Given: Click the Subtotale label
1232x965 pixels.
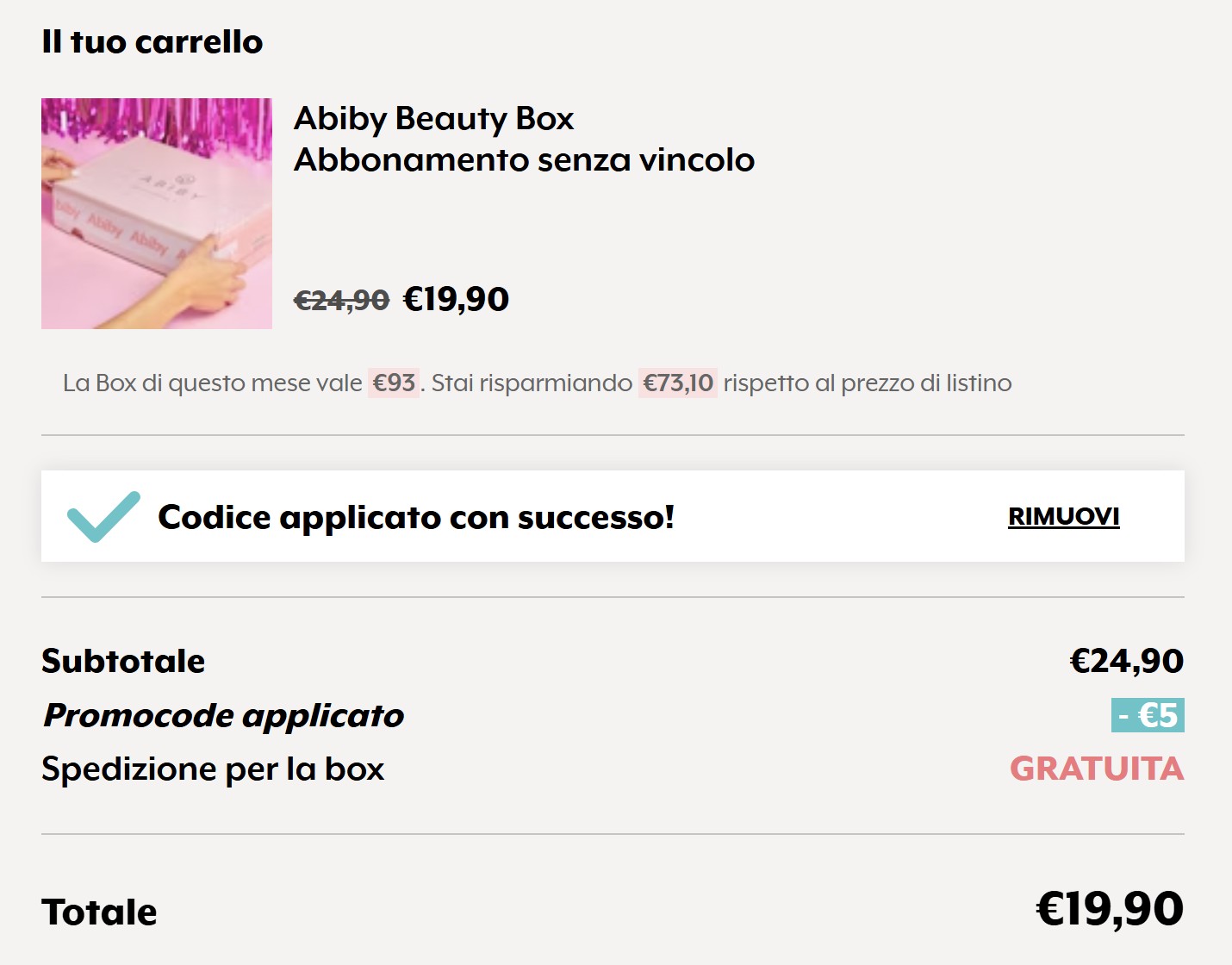Looking at the screenshot, I should pyautogui.click(x=123, y=661).
